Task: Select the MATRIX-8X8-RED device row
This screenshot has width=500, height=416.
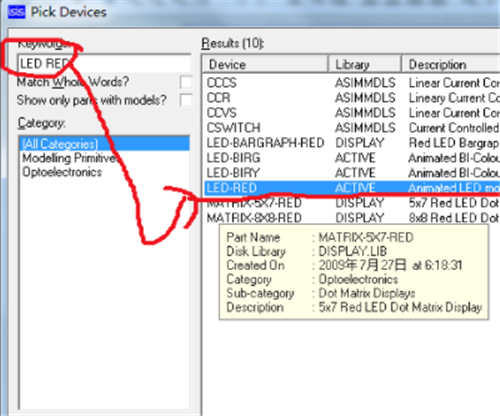Action: (352, 218)
